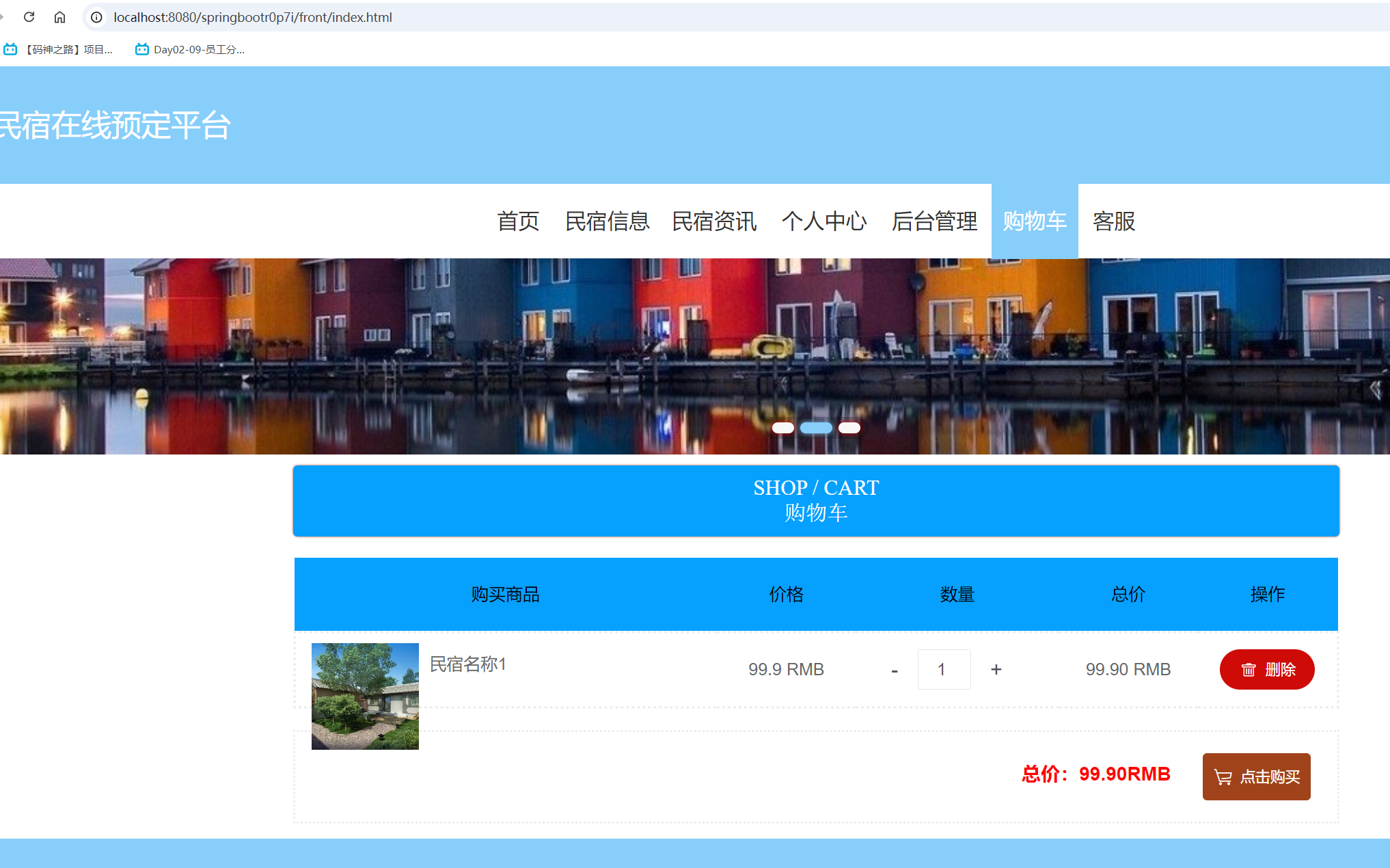Image resolution: width=1390 pixels, height=868 pixels.
Task: Click the browser reload icon
Action: click(x=29, y=17)
